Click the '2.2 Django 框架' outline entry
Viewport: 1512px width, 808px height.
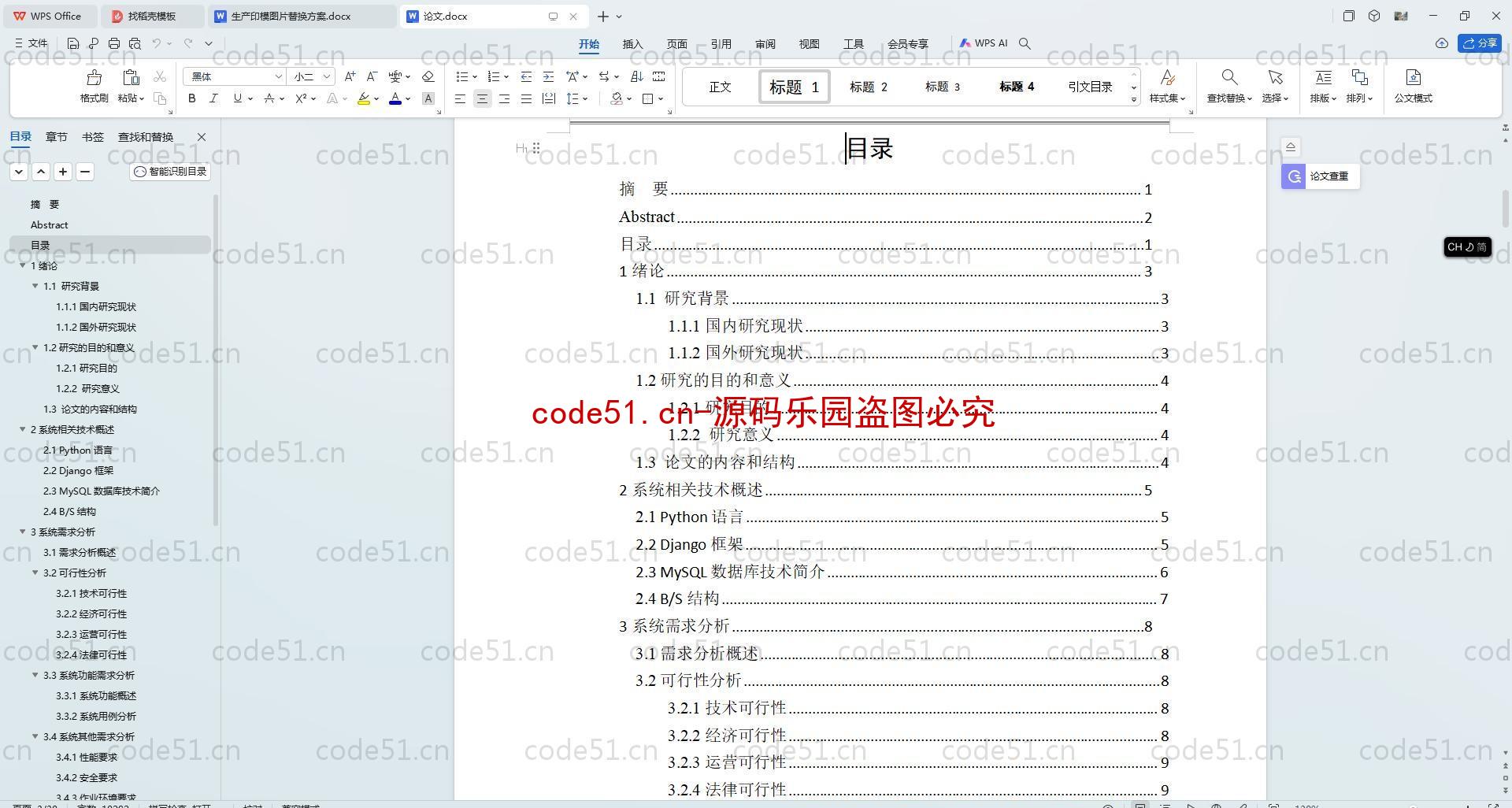point(78,470)
